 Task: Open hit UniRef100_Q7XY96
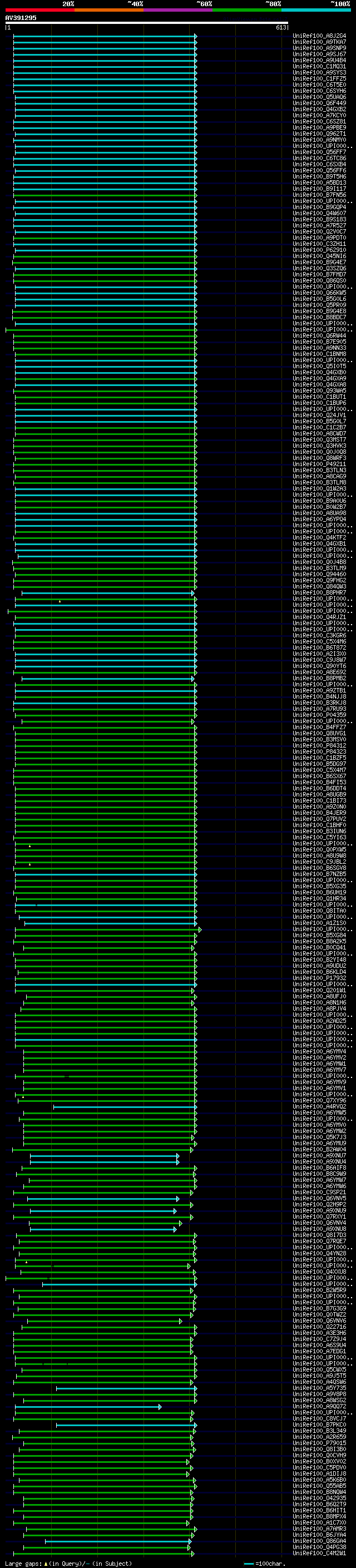319,1100
